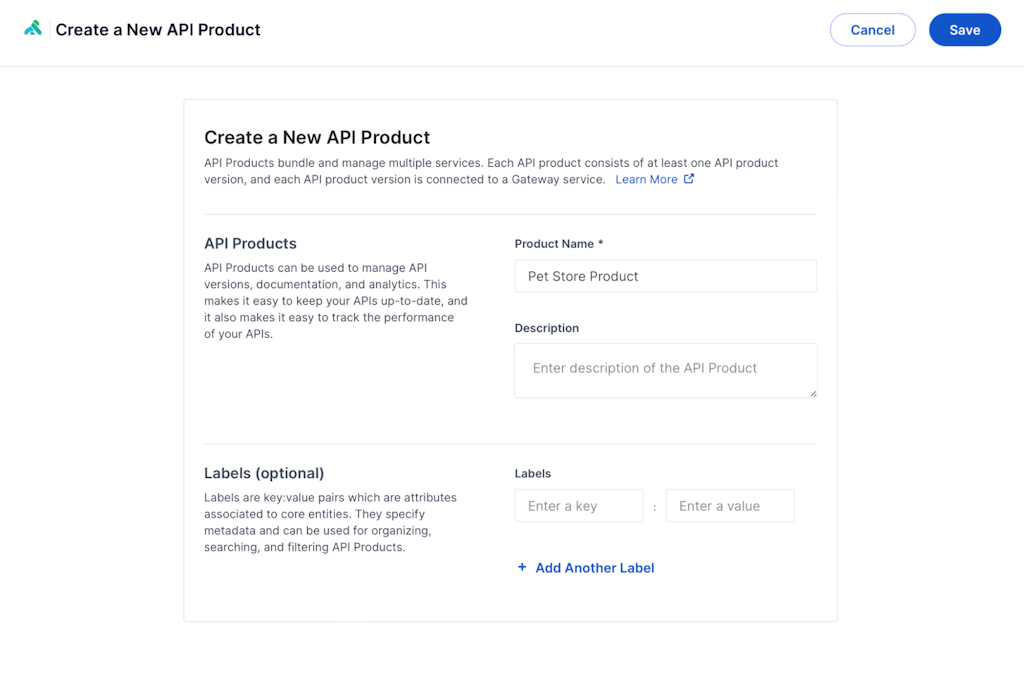Click the external link icon beside Learn More

[688, 179]
